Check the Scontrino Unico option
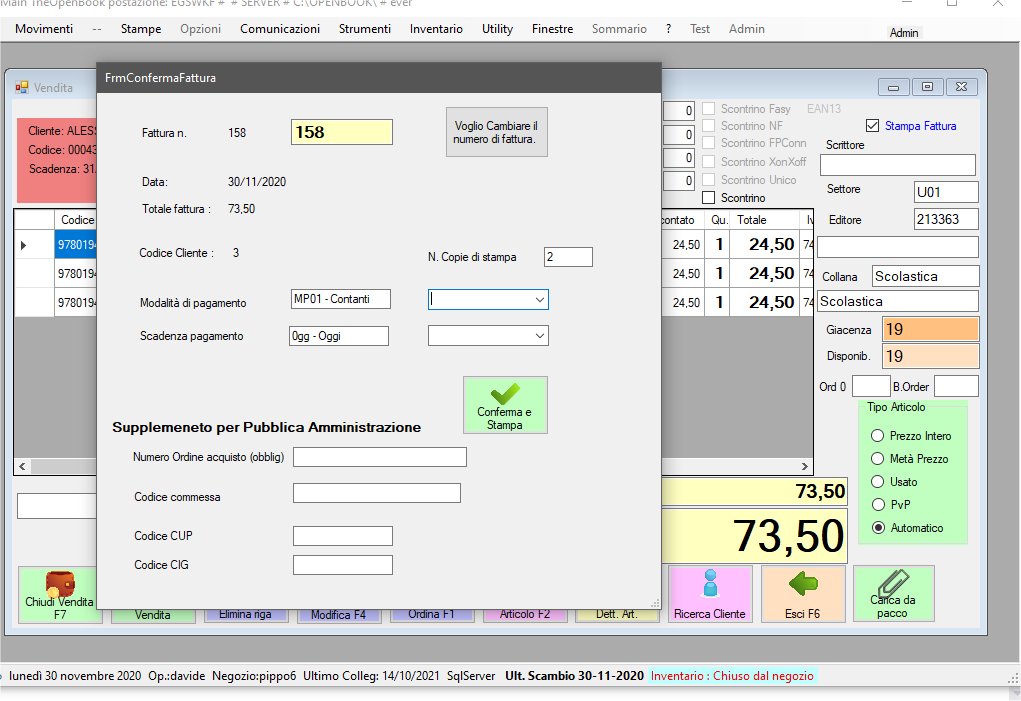This screenshot has width=1021, height=701. pyautogui.click(x=709, y=180)
